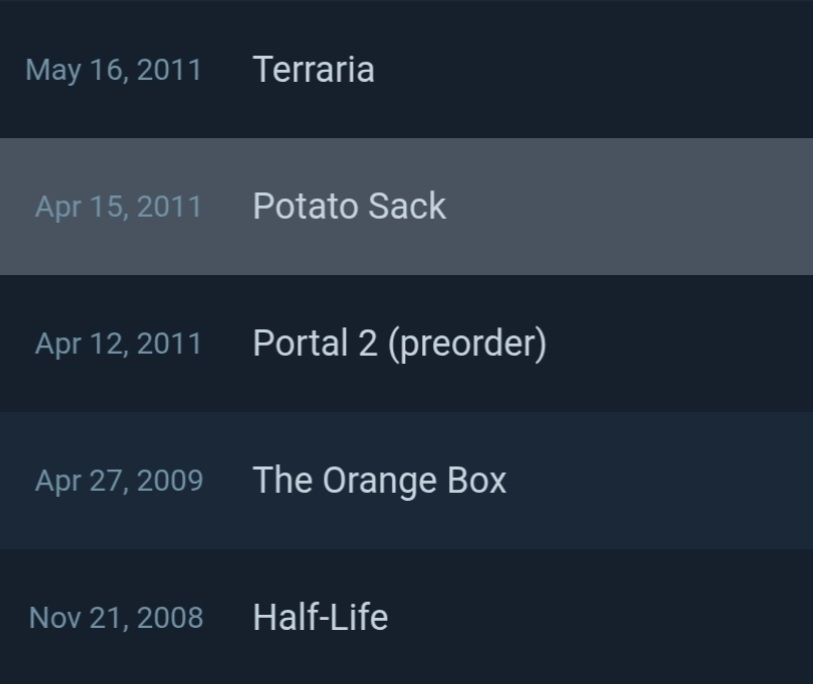The width and height of the screenshot is (813, 684).
Task: Select the Apr 15, 2011 date
Action: coord(118,207)
